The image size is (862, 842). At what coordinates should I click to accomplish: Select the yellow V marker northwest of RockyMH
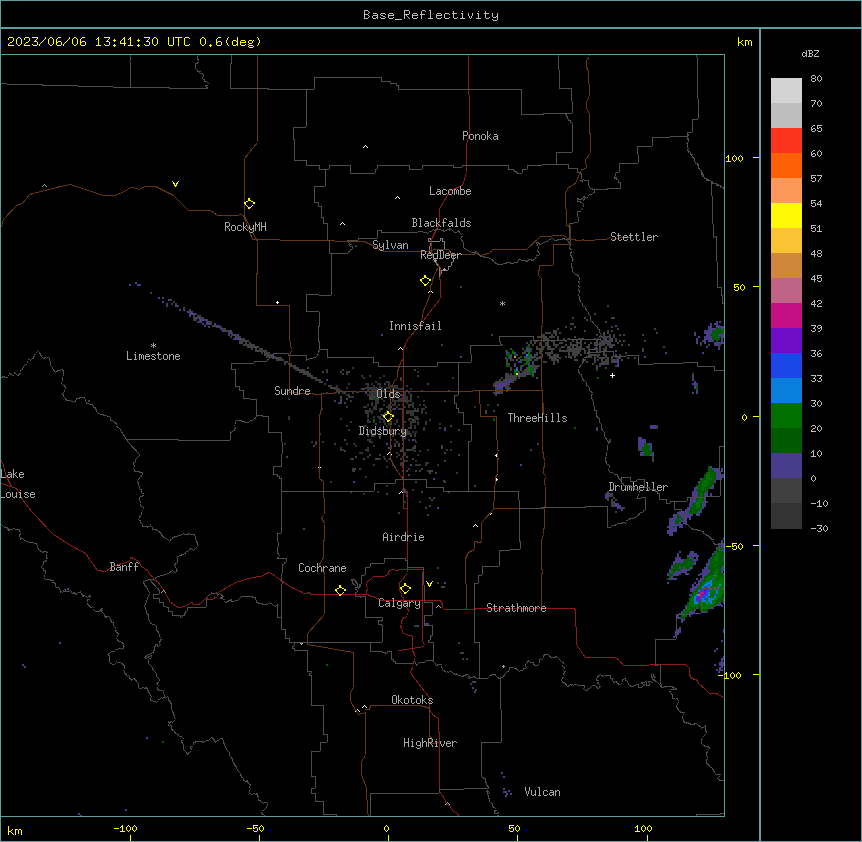click(x=175, y=184)
